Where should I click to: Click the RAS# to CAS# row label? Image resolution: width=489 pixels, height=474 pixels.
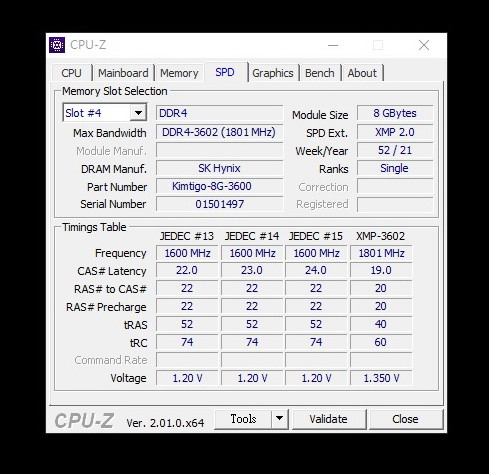tap(110, 289)
